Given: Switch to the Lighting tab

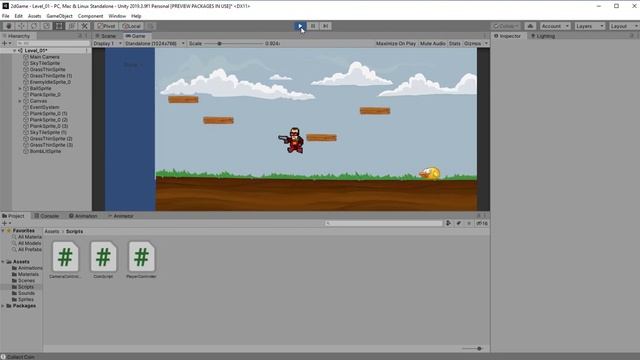Looking at the screenshot, I should pyautogui.click(x=543, y=36).
